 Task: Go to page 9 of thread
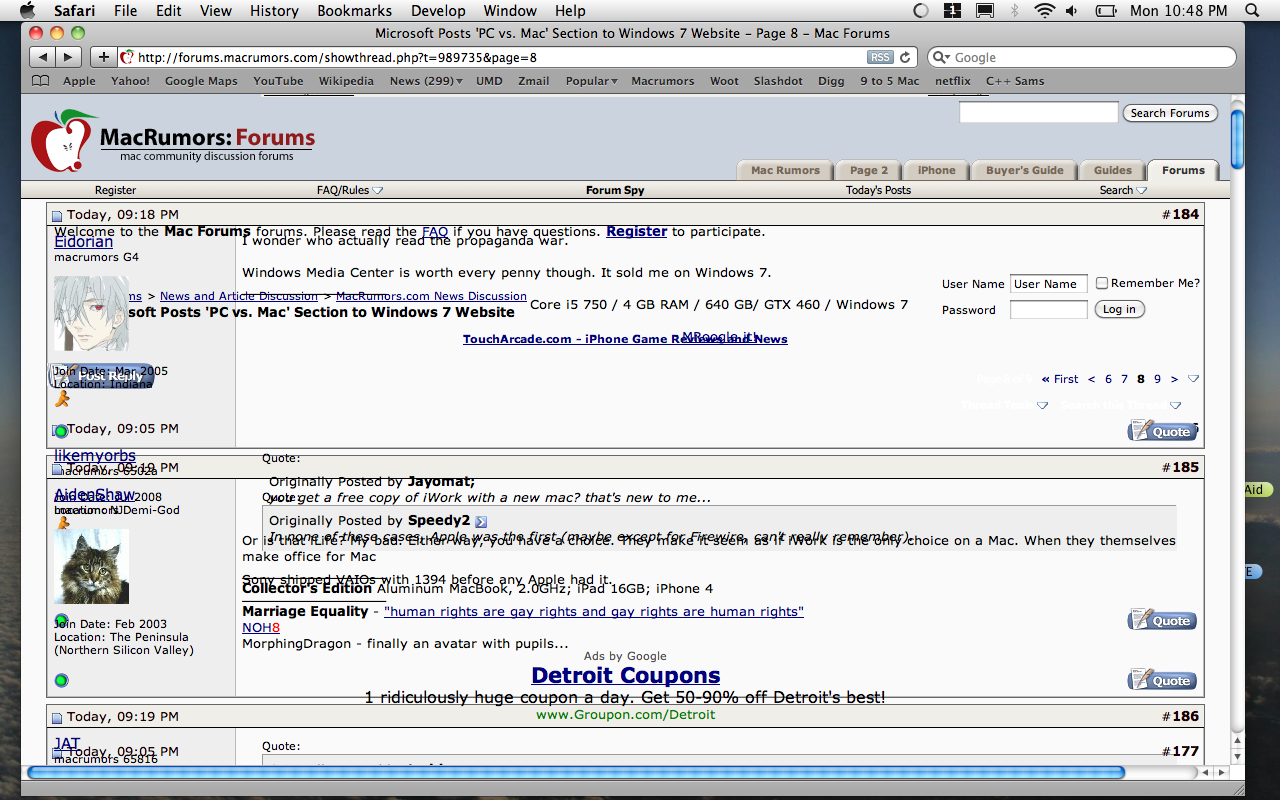coord(1157,379)
